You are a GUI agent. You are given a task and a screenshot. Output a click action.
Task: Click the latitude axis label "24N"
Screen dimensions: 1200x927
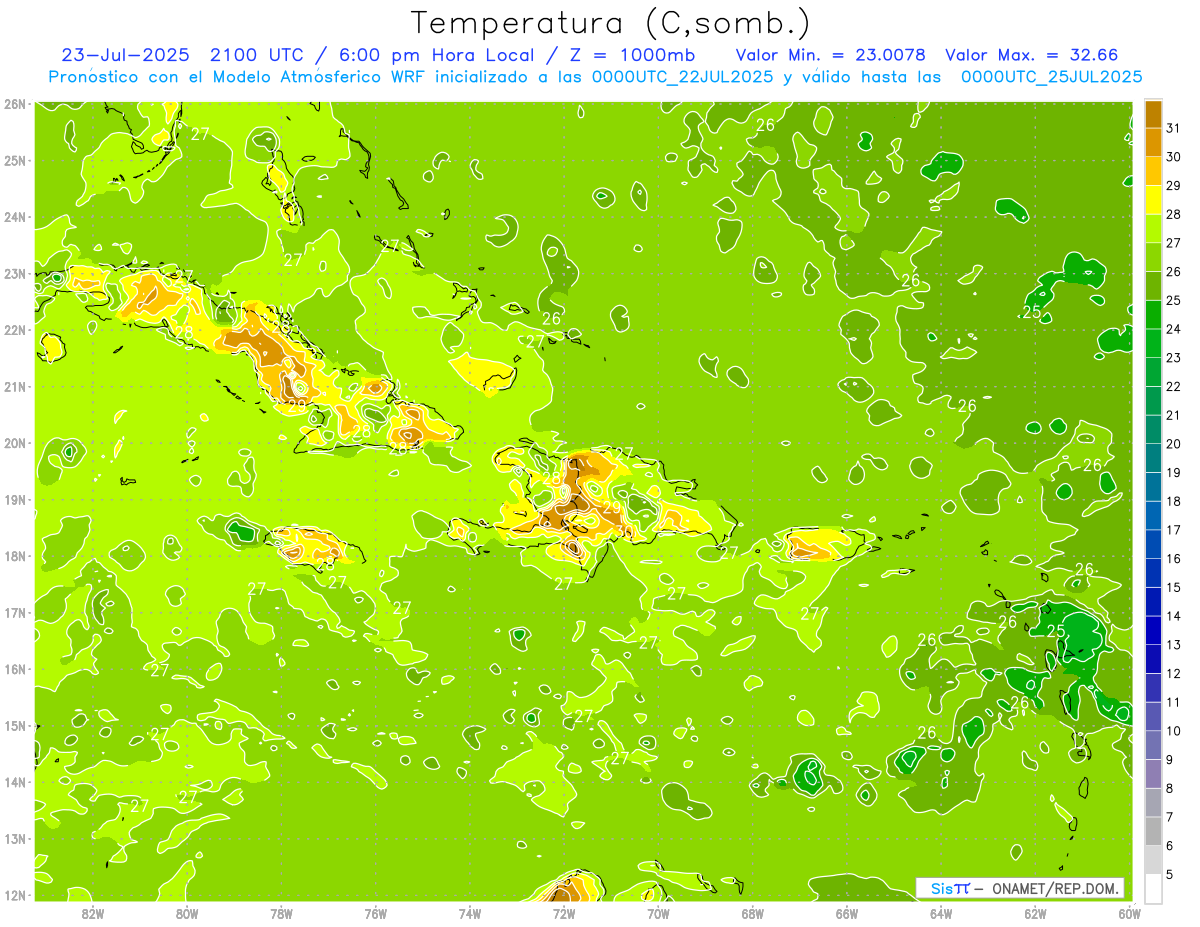15,217
